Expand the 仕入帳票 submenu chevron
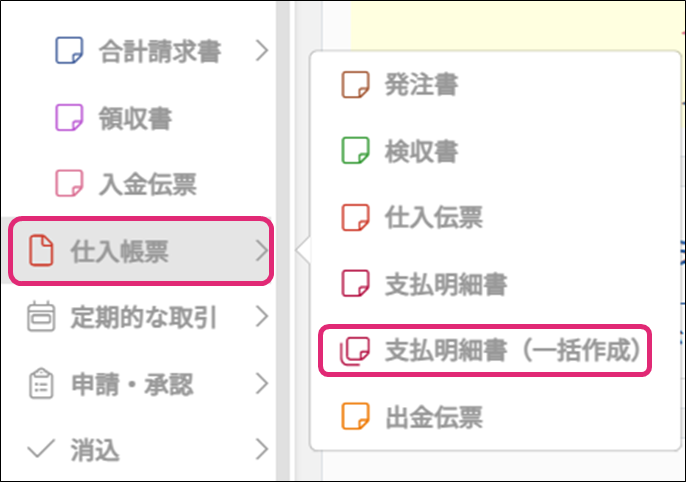Viewport: 686px width, 482px height. (x=262, y=251)
